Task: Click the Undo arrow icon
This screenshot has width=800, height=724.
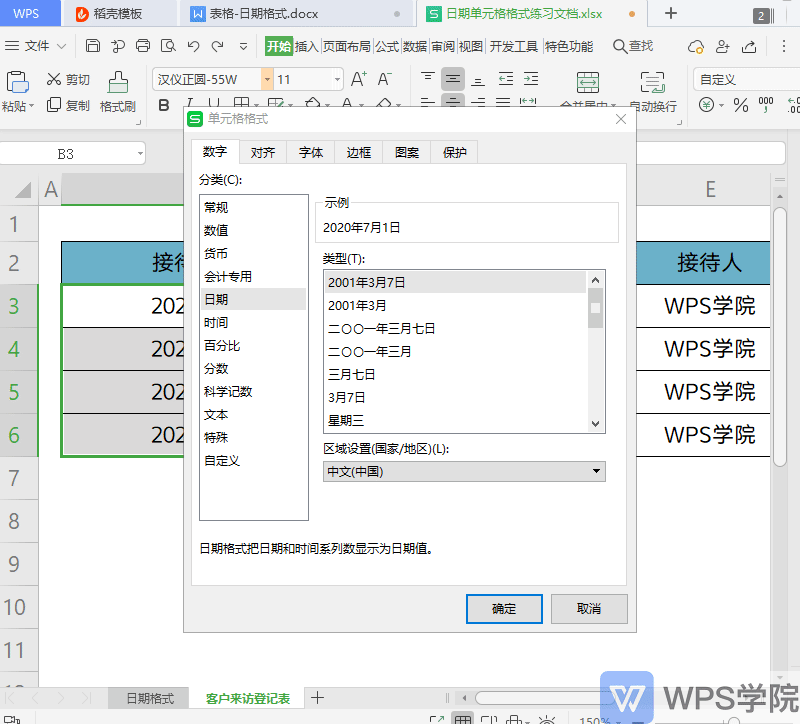Action: click(x=192, y=46)
